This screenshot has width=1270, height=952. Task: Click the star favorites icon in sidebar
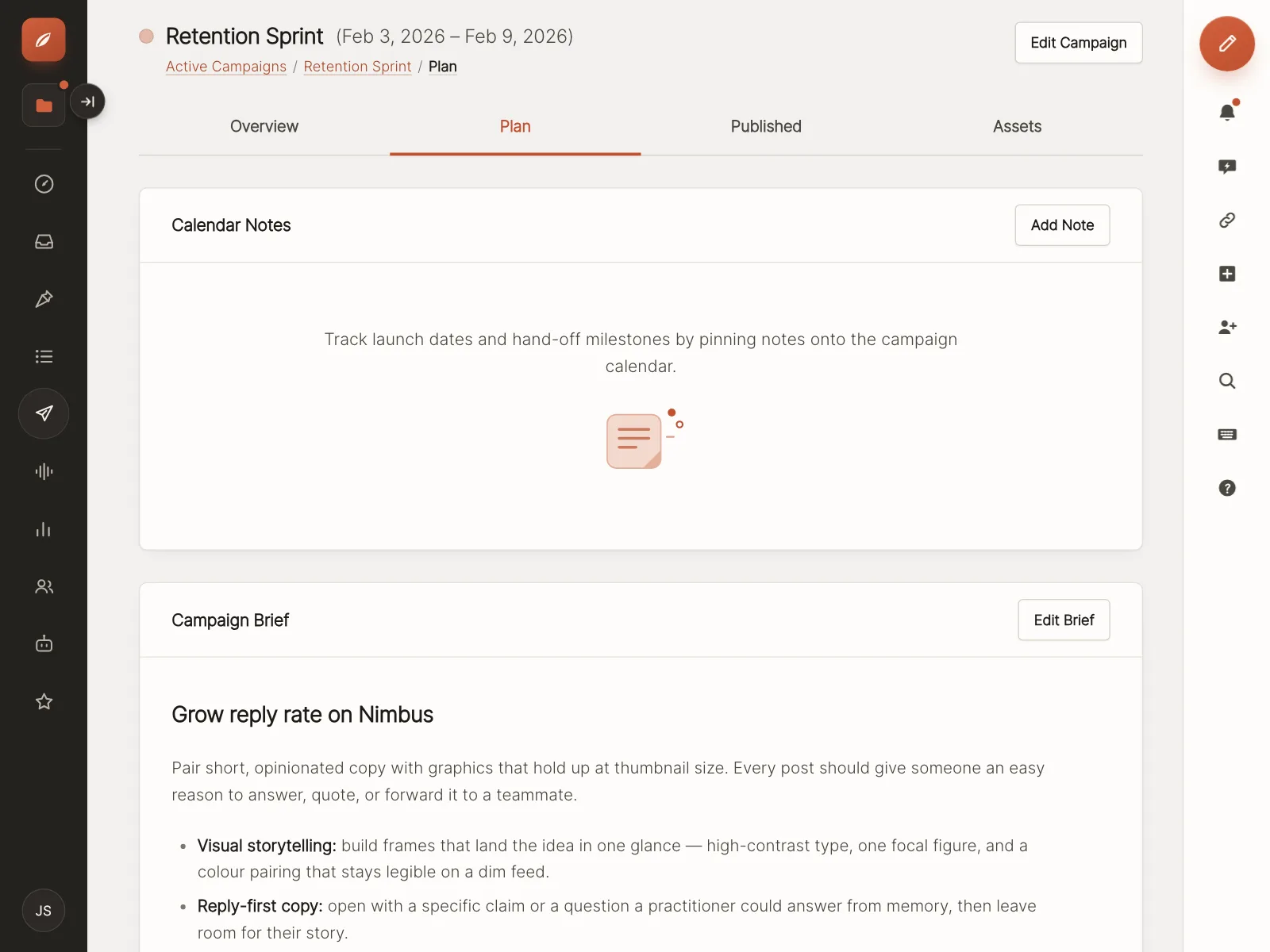click(x=44, y=701)
